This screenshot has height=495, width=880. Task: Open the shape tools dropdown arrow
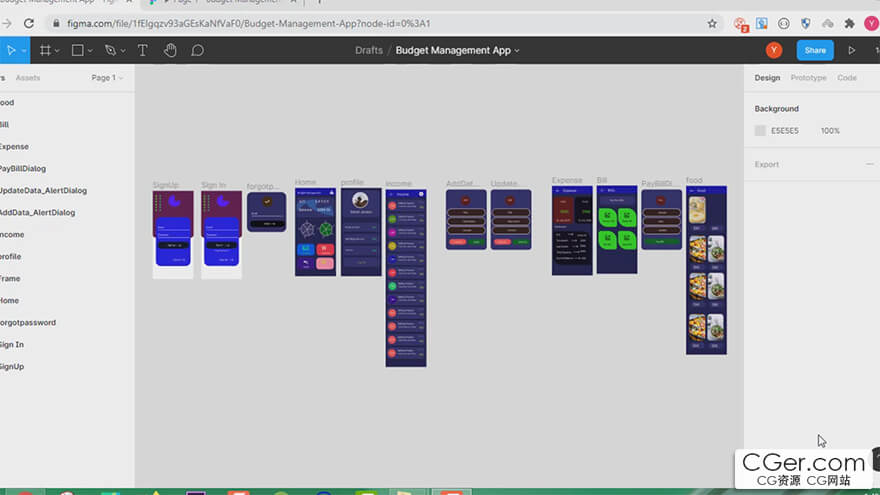(x=90, y=50)
